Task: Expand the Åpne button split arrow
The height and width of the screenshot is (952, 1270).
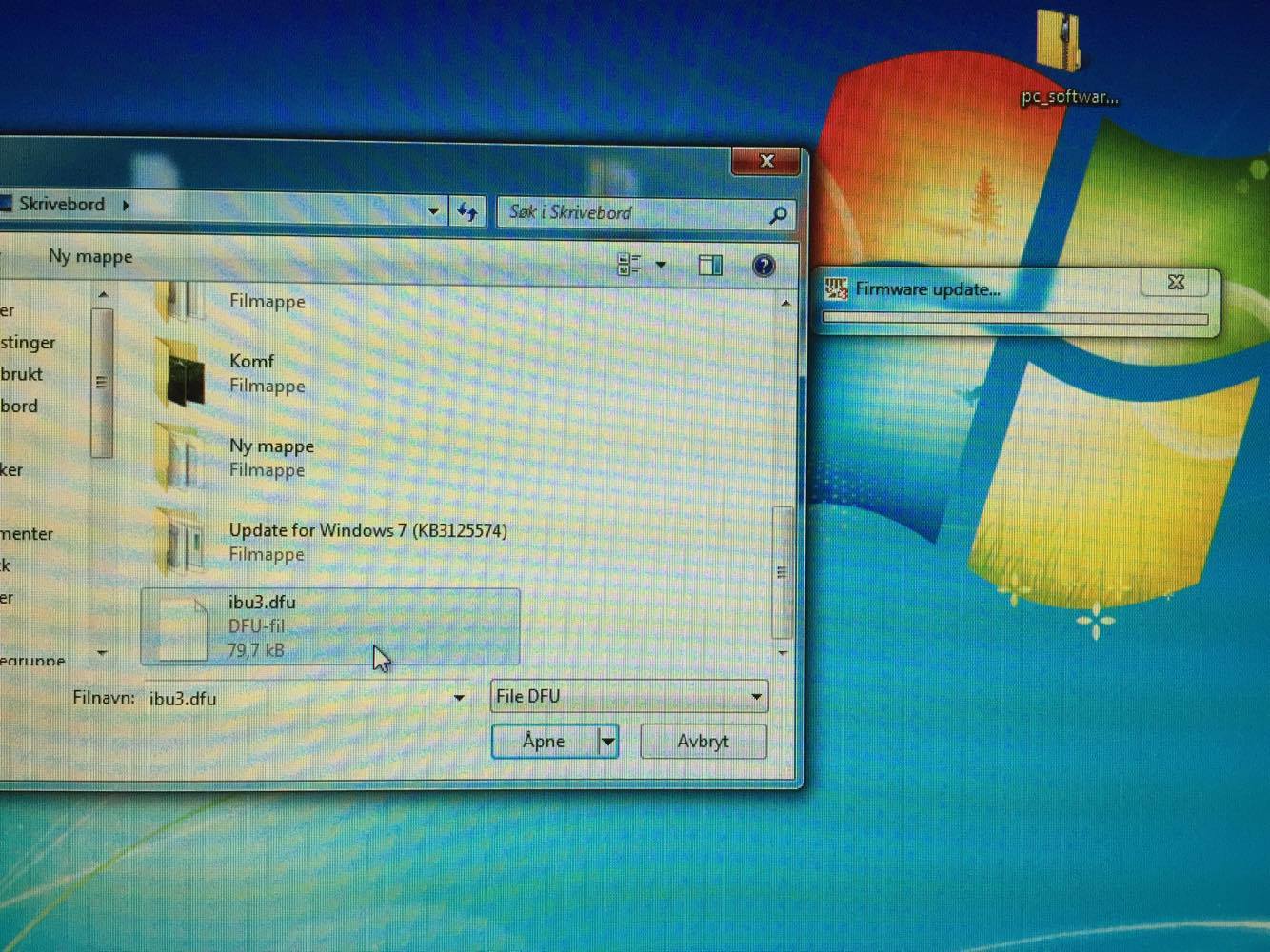Action: [x=607, y=741]
